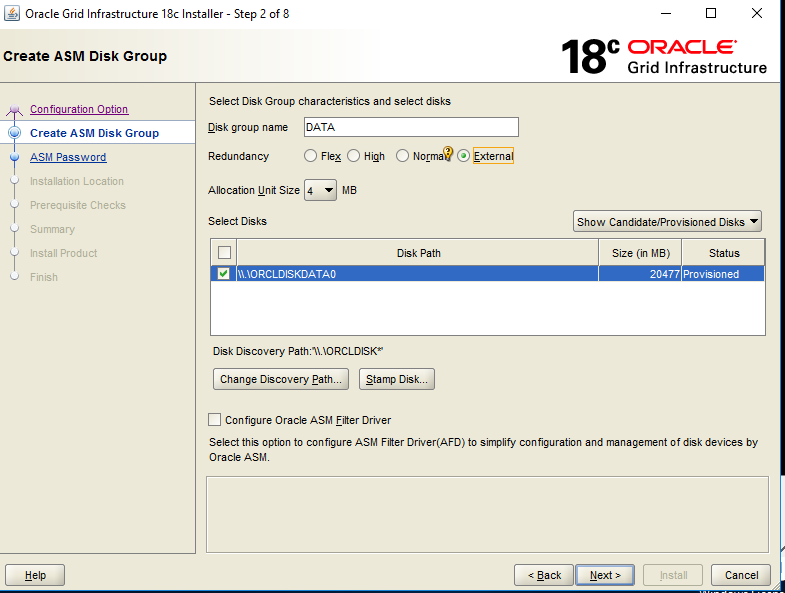Click Change Discovery Path button
Screen dimensions: 785x593
[281, 379]
